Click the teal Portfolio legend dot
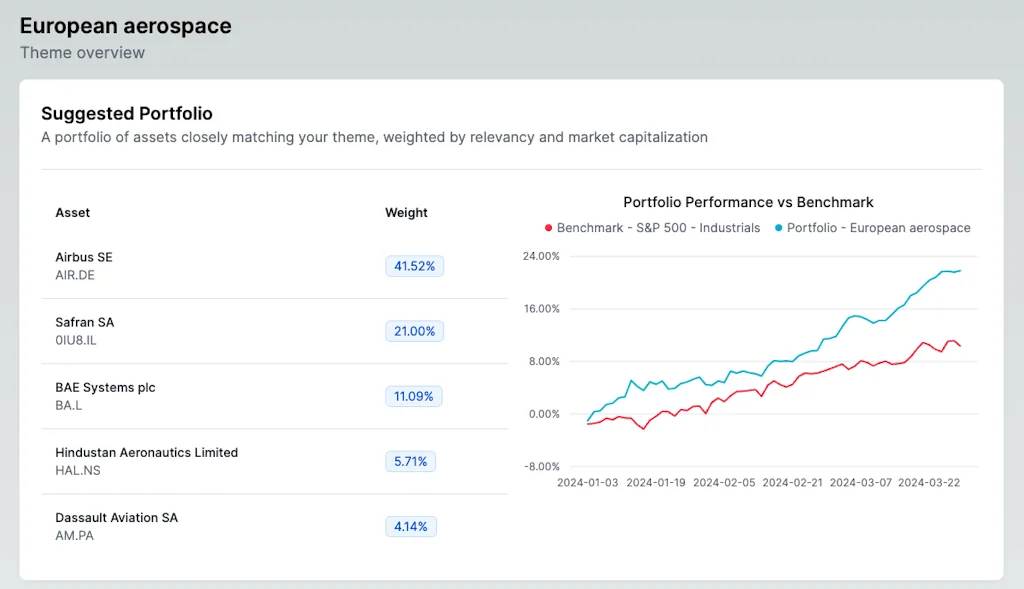The image size is (1024, 589). click(779, 228)
